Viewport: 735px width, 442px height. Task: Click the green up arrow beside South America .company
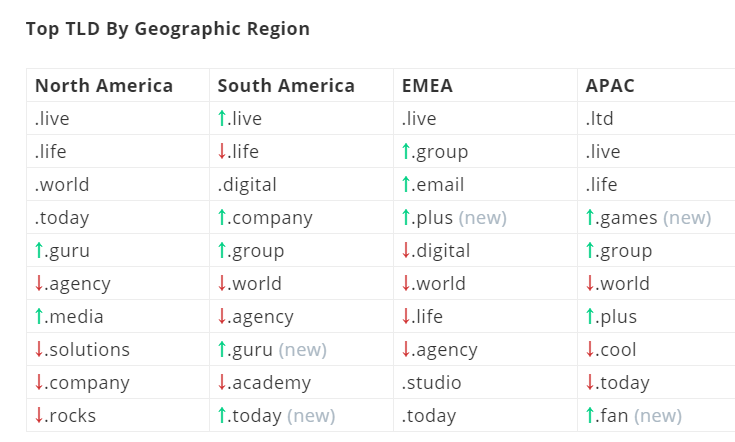pyautogui.click(x=222, y=217)
